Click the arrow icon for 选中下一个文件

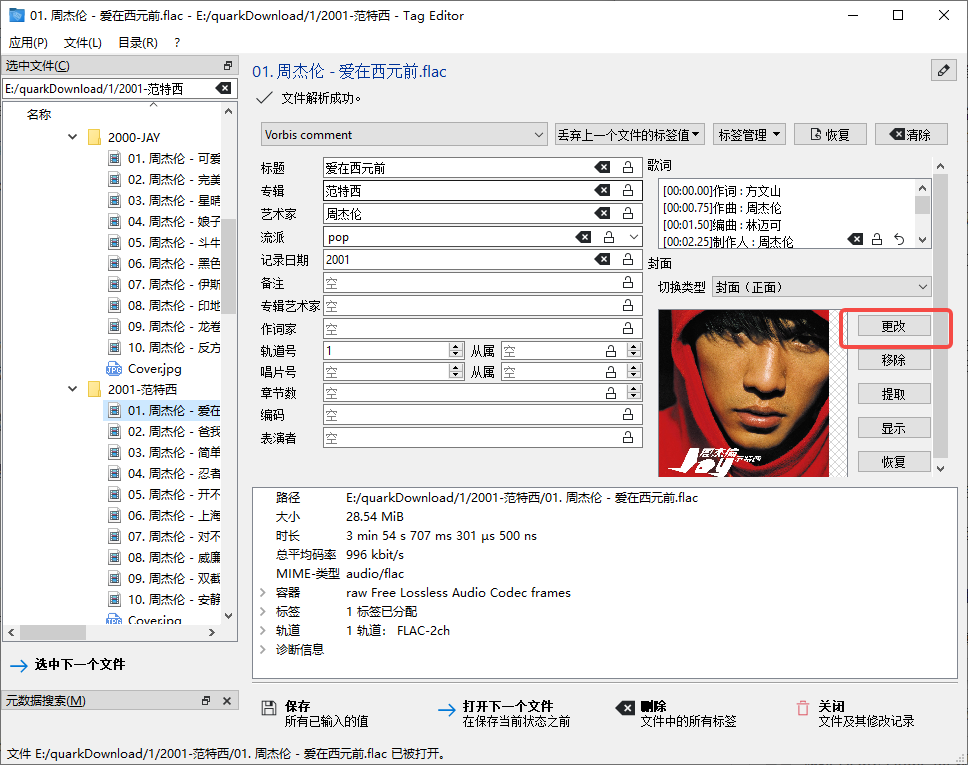[x=19, y=665]
